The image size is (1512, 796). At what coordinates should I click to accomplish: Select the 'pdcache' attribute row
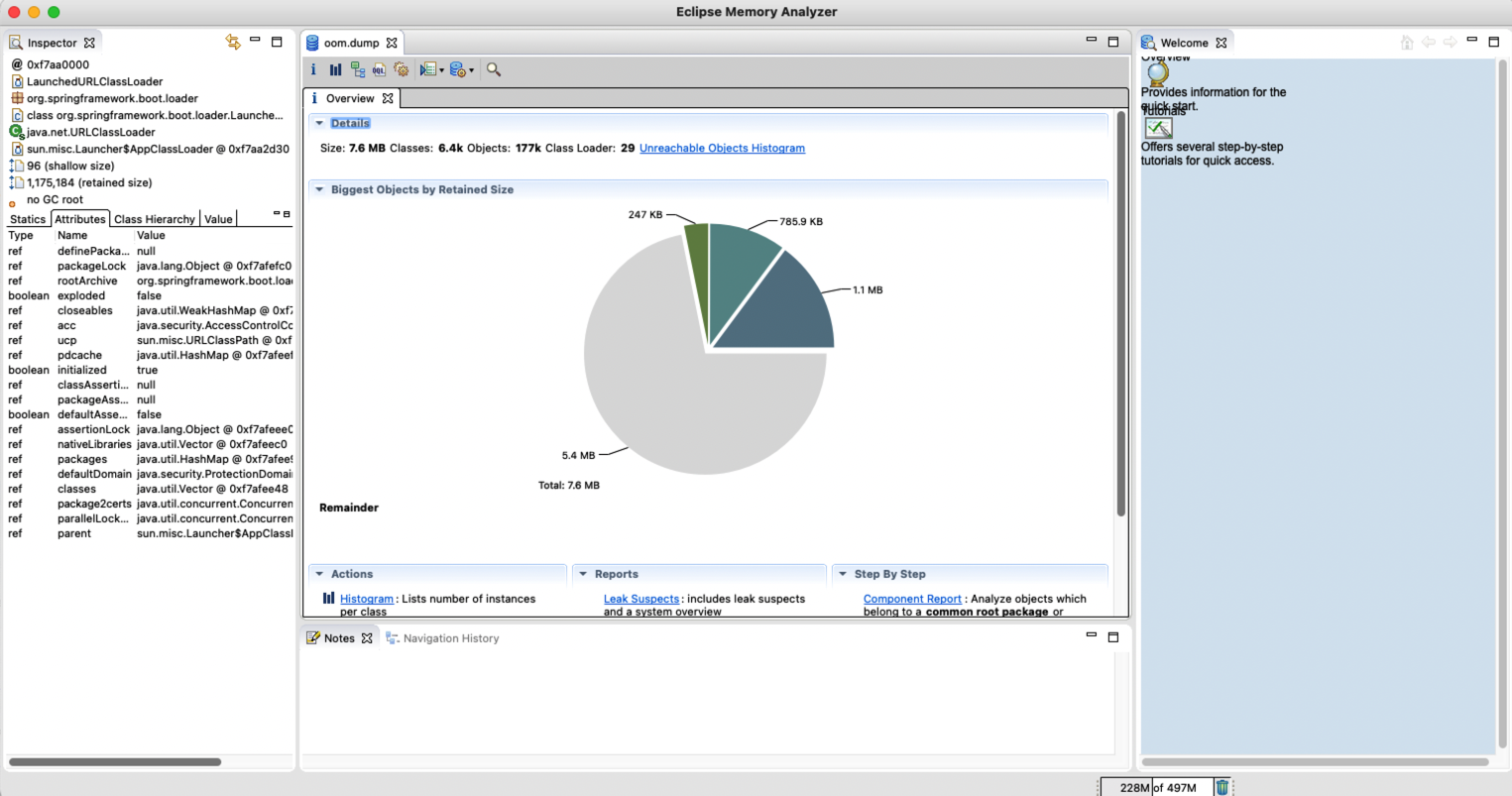150,355
